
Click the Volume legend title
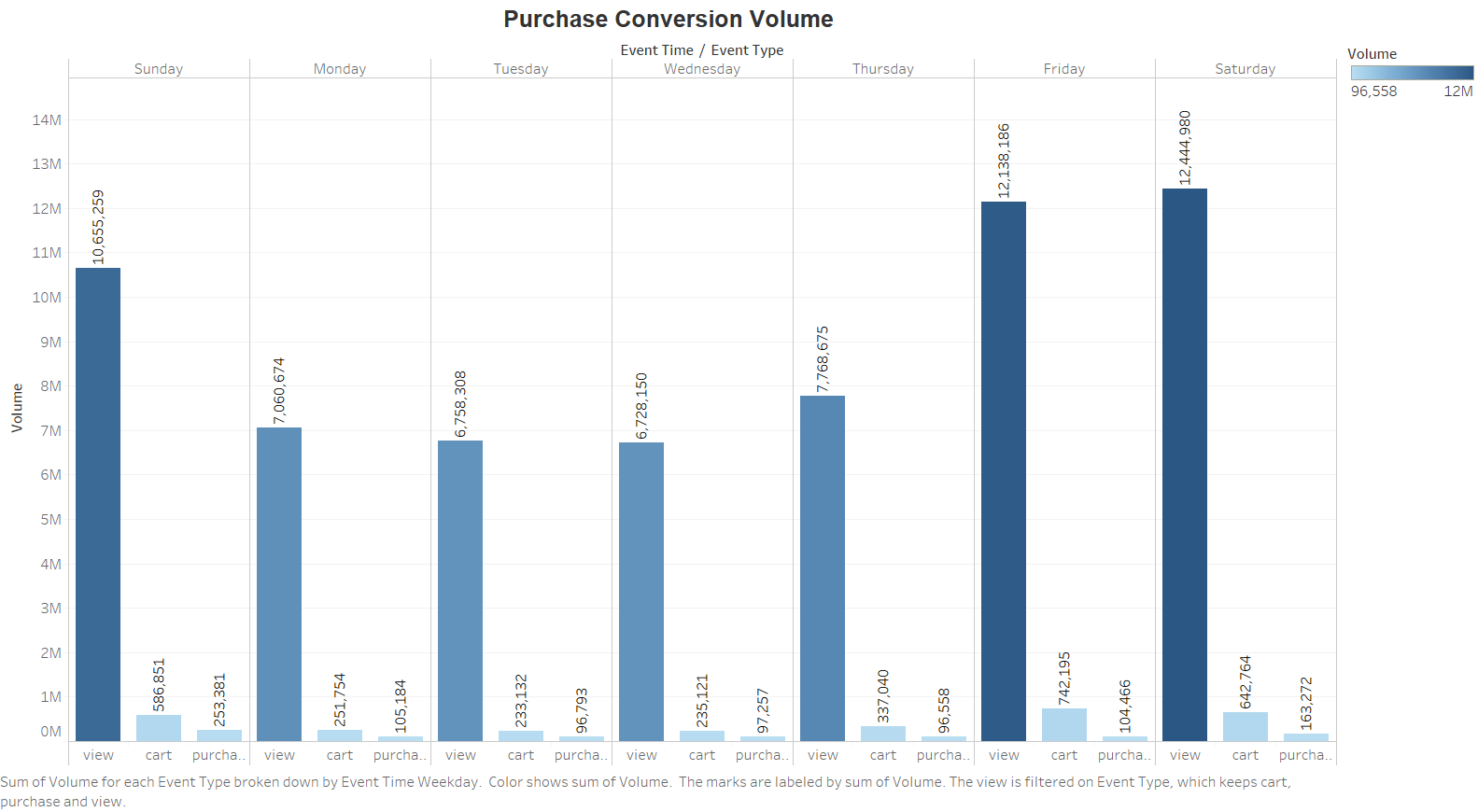[x=1372, y=54]
